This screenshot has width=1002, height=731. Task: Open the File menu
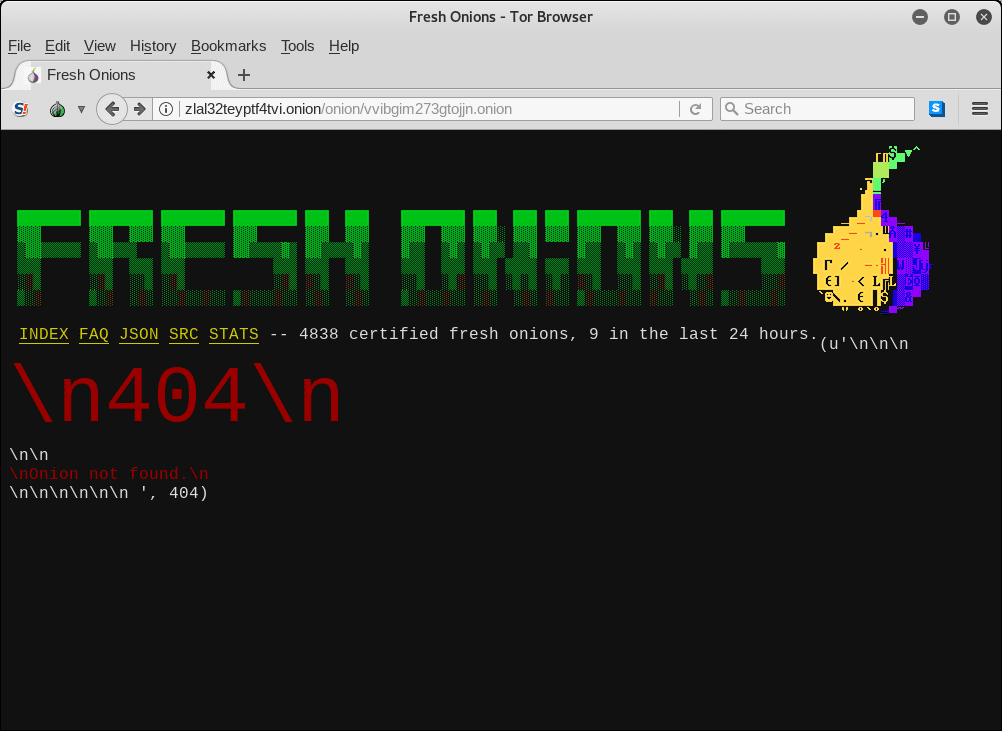[19, 46]
